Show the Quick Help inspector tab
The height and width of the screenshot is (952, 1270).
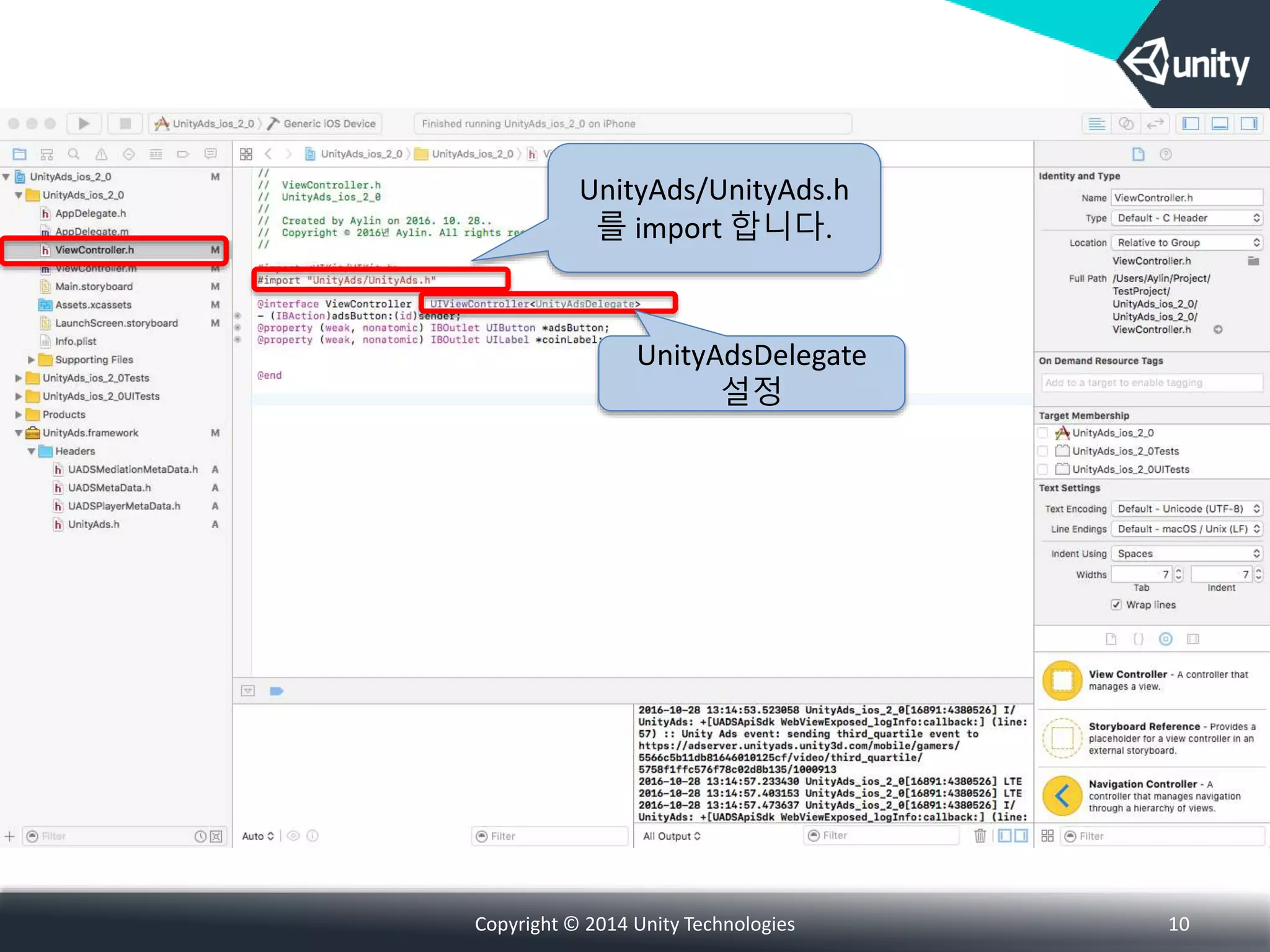[x=1166, y=154]
